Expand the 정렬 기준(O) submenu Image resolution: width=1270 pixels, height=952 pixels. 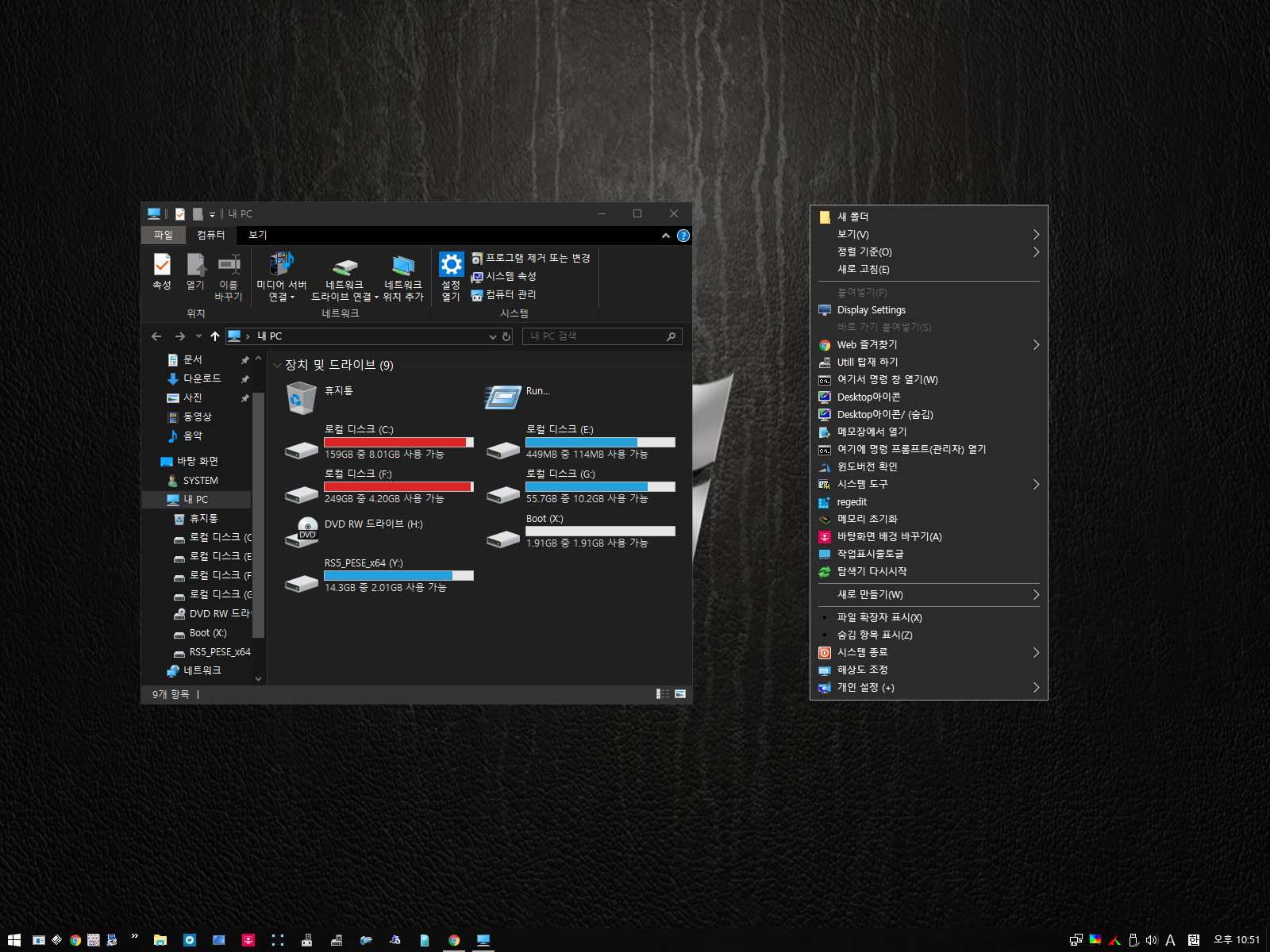[929, 251]
